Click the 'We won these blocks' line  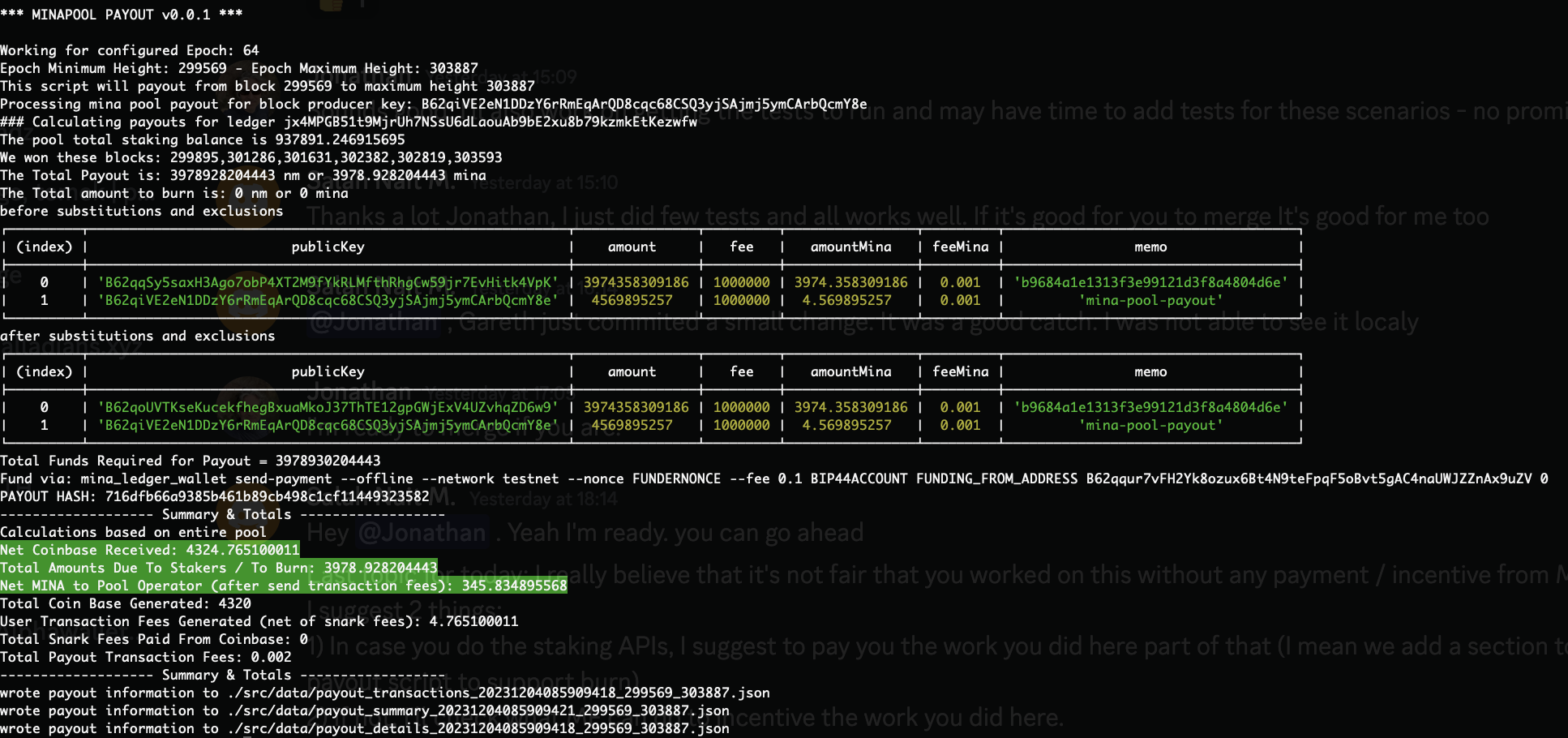coord(251,157)
